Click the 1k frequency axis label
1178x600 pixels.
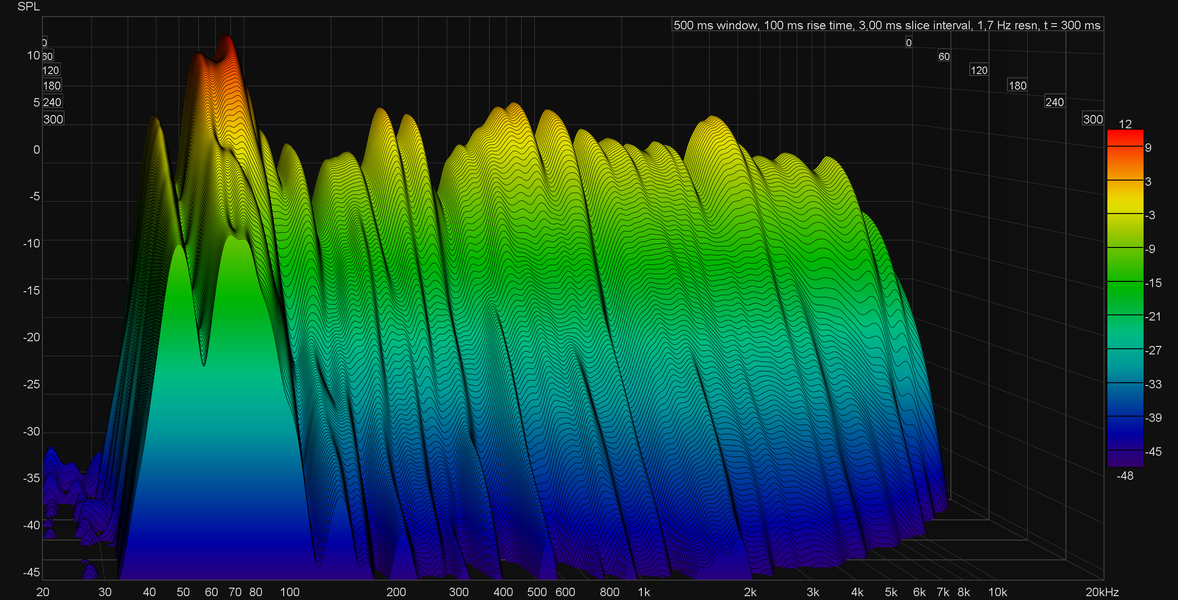click(644, 592)
